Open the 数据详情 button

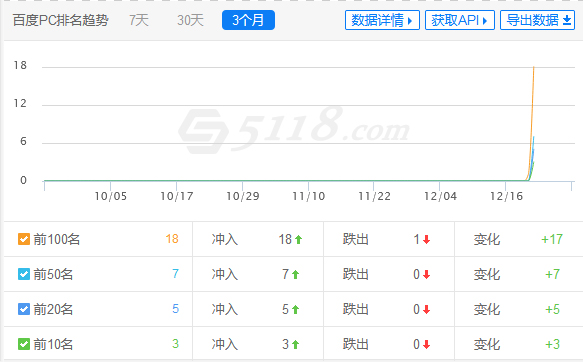(x=382, y=20)
